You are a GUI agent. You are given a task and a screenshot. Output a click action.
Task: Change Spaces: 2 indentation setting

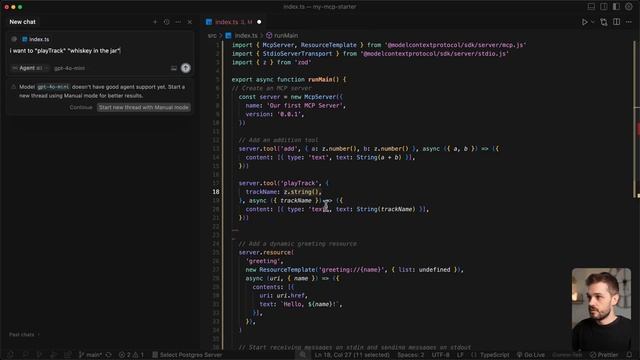411,355
